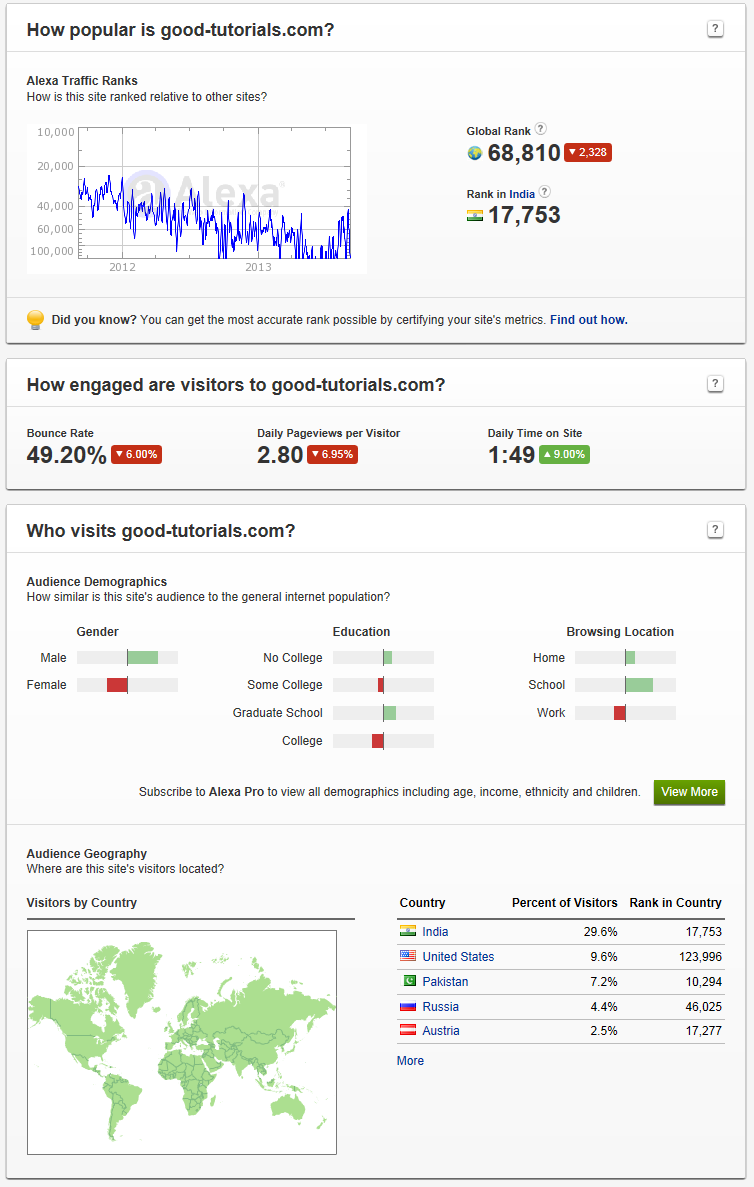Click the United States flag icon
The height and width of the screenshot is (1187, 754).
(408, 956)
